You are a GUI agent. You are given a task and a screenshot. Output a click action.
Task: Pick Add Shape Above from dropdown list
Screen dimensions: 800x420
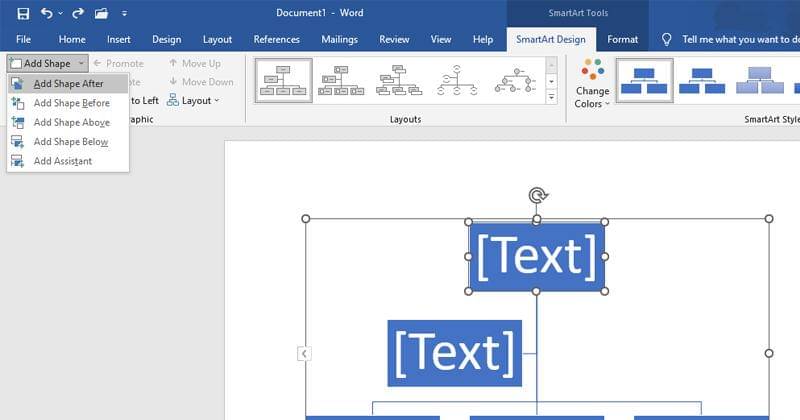(71, 122)
